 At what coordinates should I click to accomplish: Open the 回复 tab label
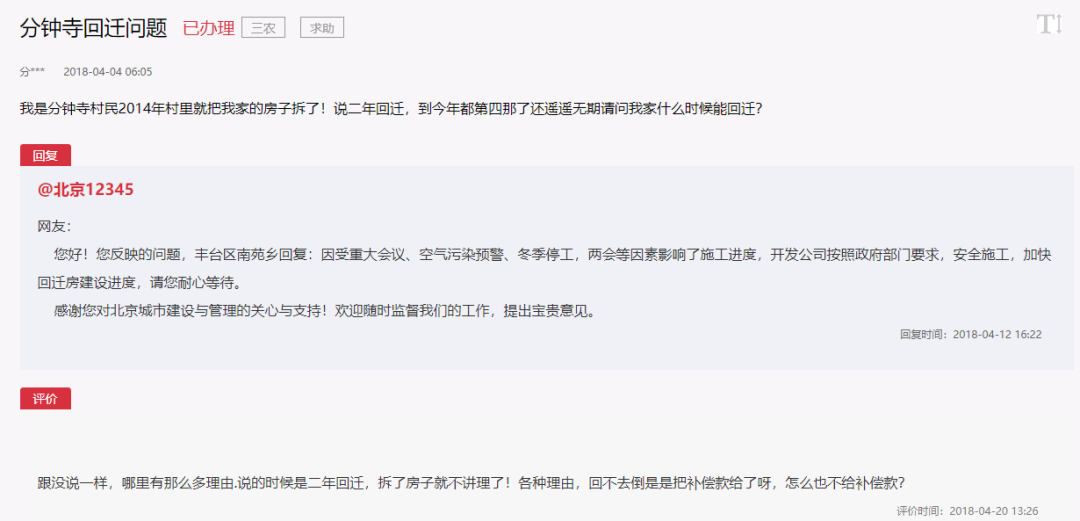tap(45, 156)
